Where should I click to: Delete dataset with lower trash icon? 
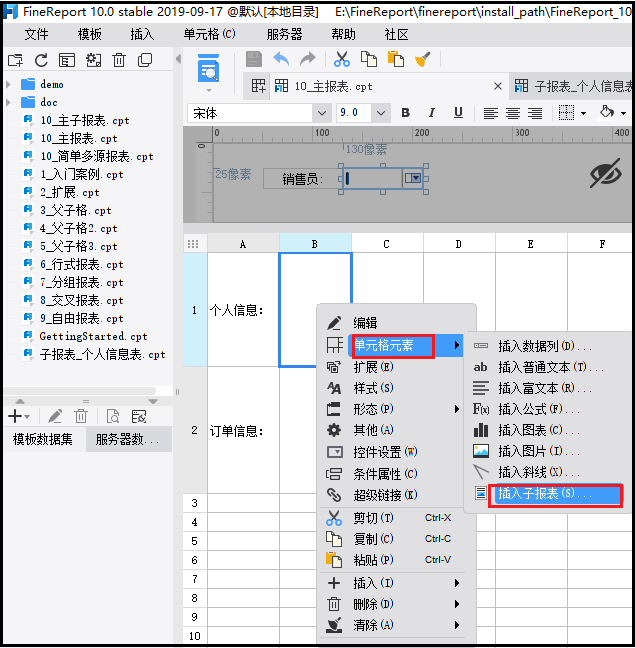pyautogui.click(x=81, y=416)
